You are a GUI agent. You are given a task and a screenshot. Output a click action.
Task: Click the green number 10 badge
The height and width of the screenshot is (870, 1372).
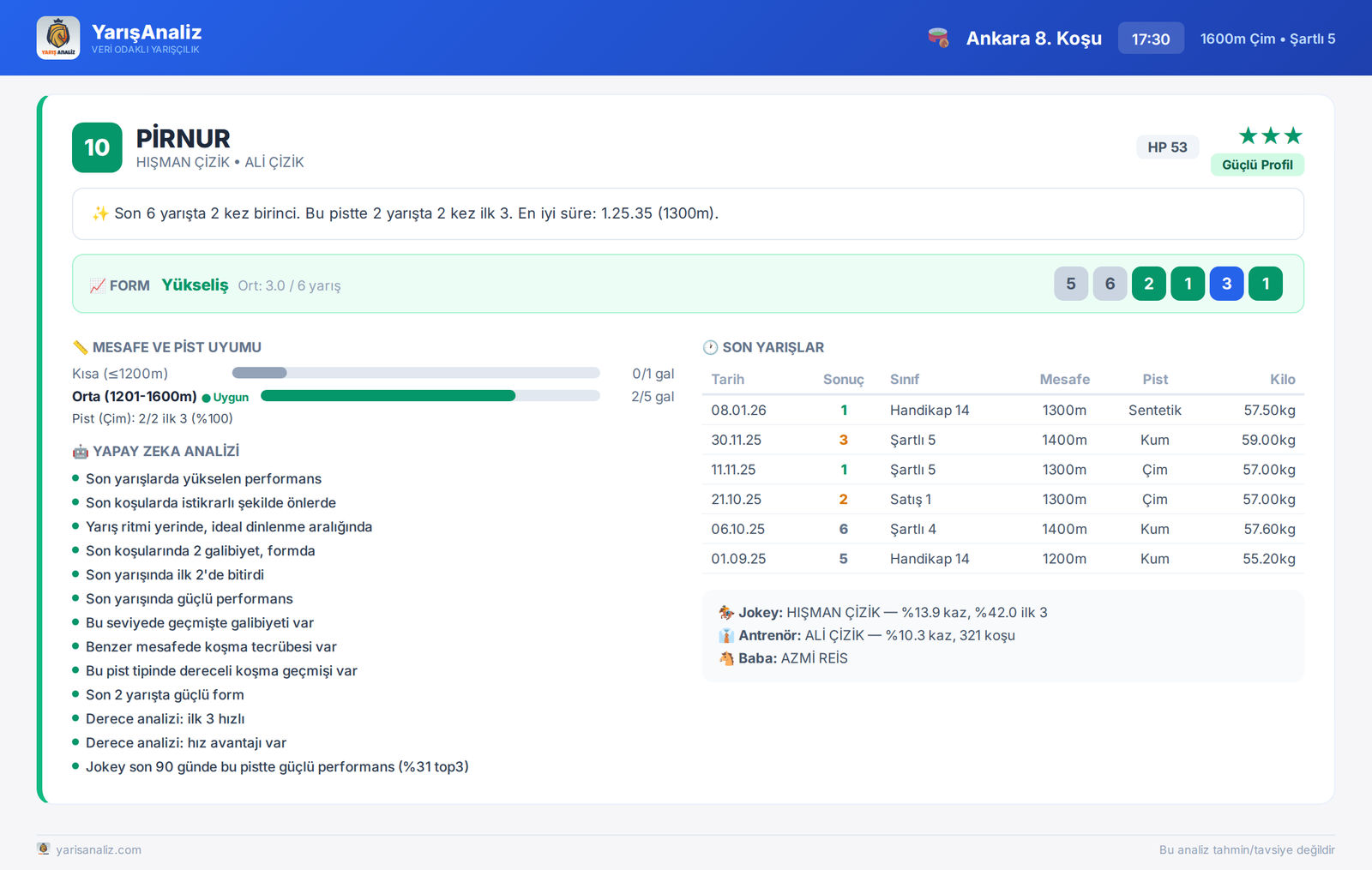pos(97,147)
